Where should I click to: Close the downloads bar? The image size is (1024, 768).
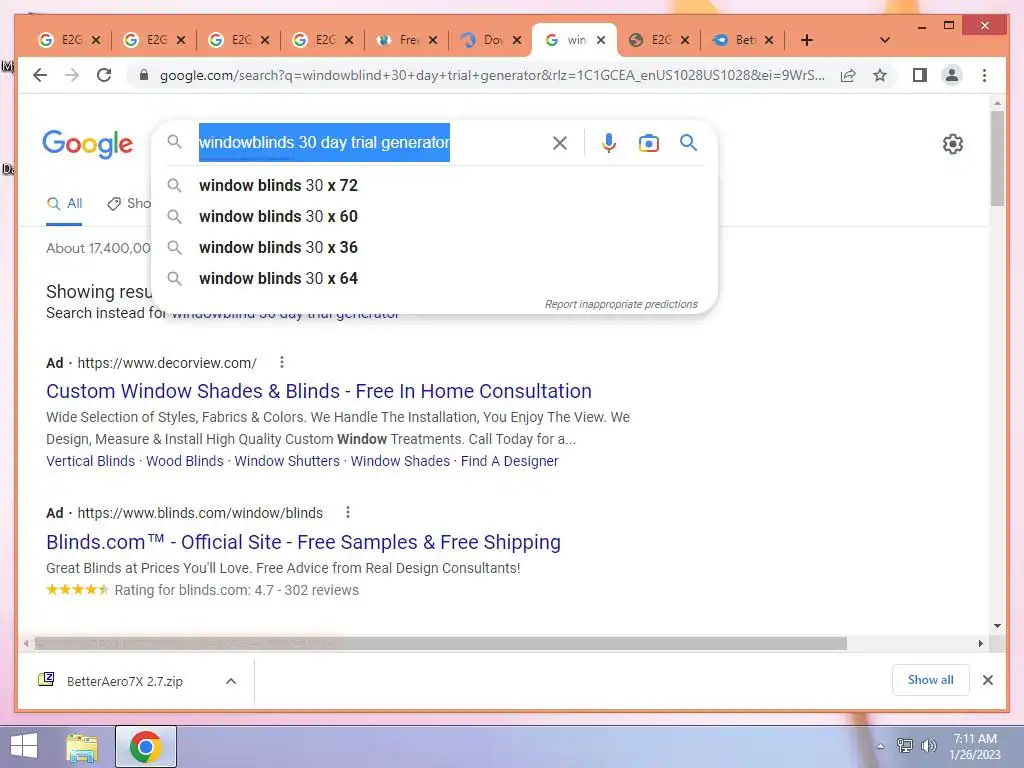pyautogui.click(x=987, y=680)
